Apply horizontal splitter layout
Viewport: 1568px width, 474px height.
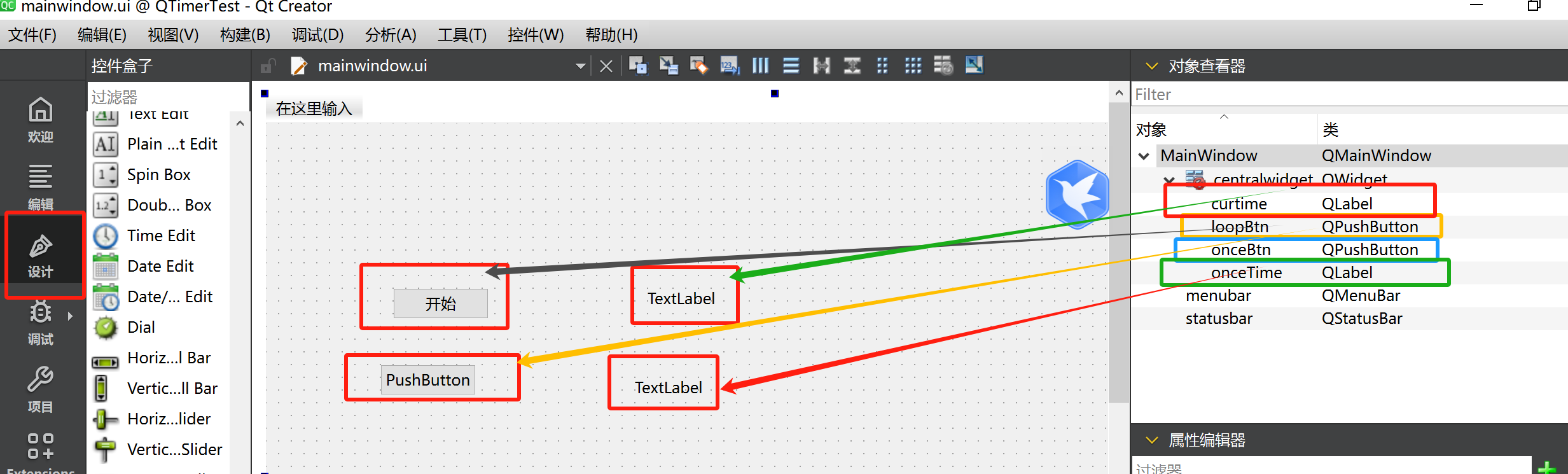pos(821,66)
